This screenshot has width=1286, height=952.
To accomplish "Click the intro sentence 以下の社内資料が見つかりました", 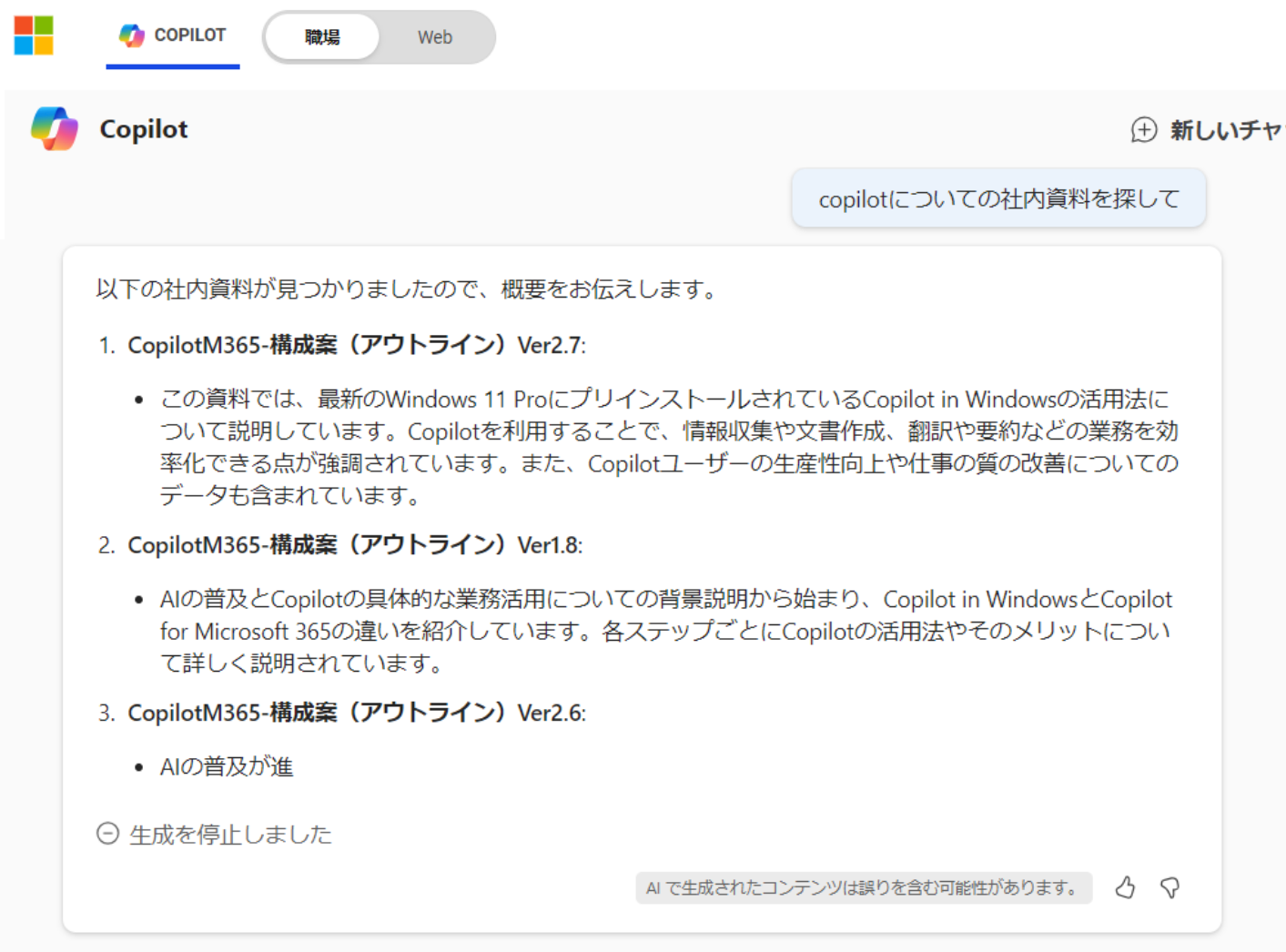I will 409,289.
